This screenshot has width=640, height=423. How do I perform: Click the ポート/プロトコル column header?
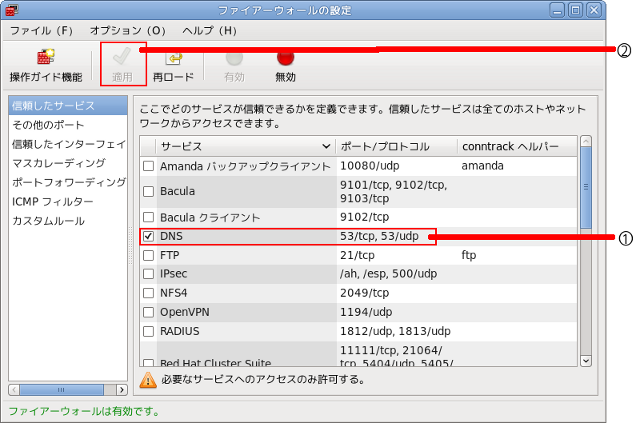[x=395, y=146]
